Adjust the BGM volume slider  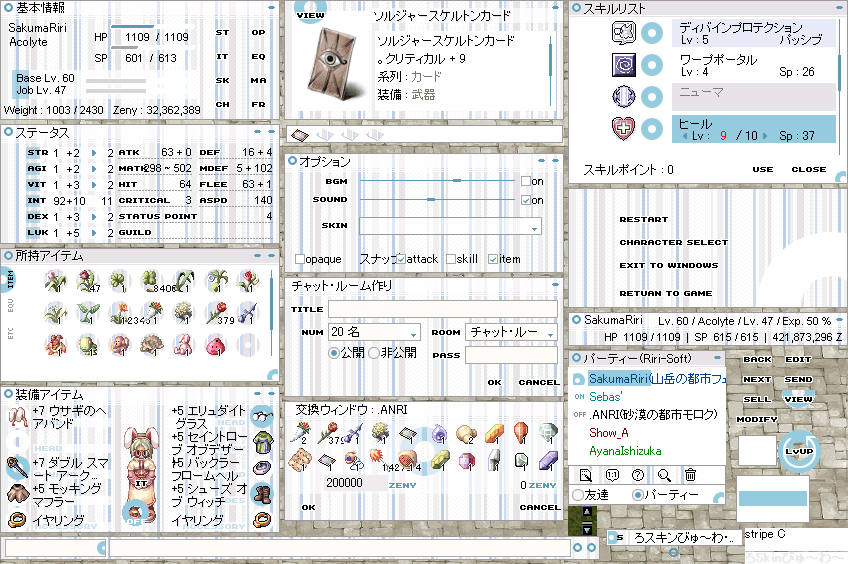(x=457, y=181)
